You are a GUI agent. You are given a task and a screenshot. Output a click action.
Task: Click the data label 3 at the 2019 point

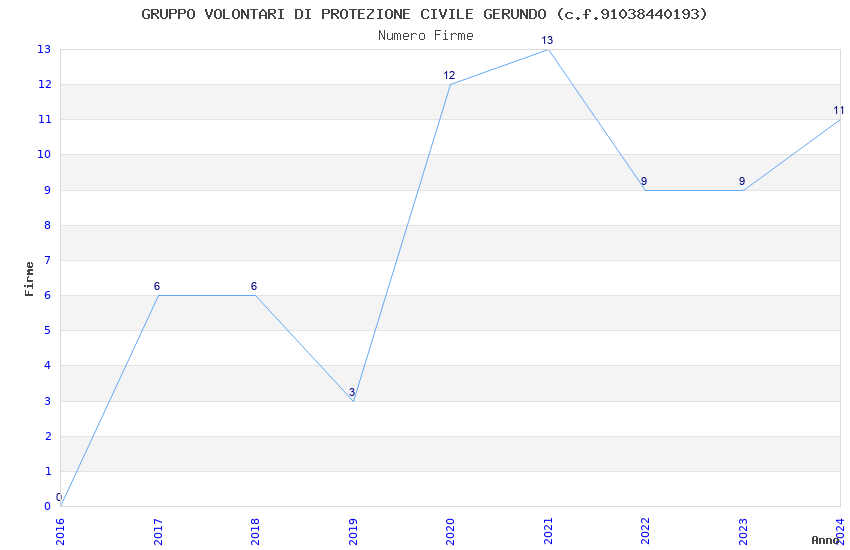[x=352, y=392]
